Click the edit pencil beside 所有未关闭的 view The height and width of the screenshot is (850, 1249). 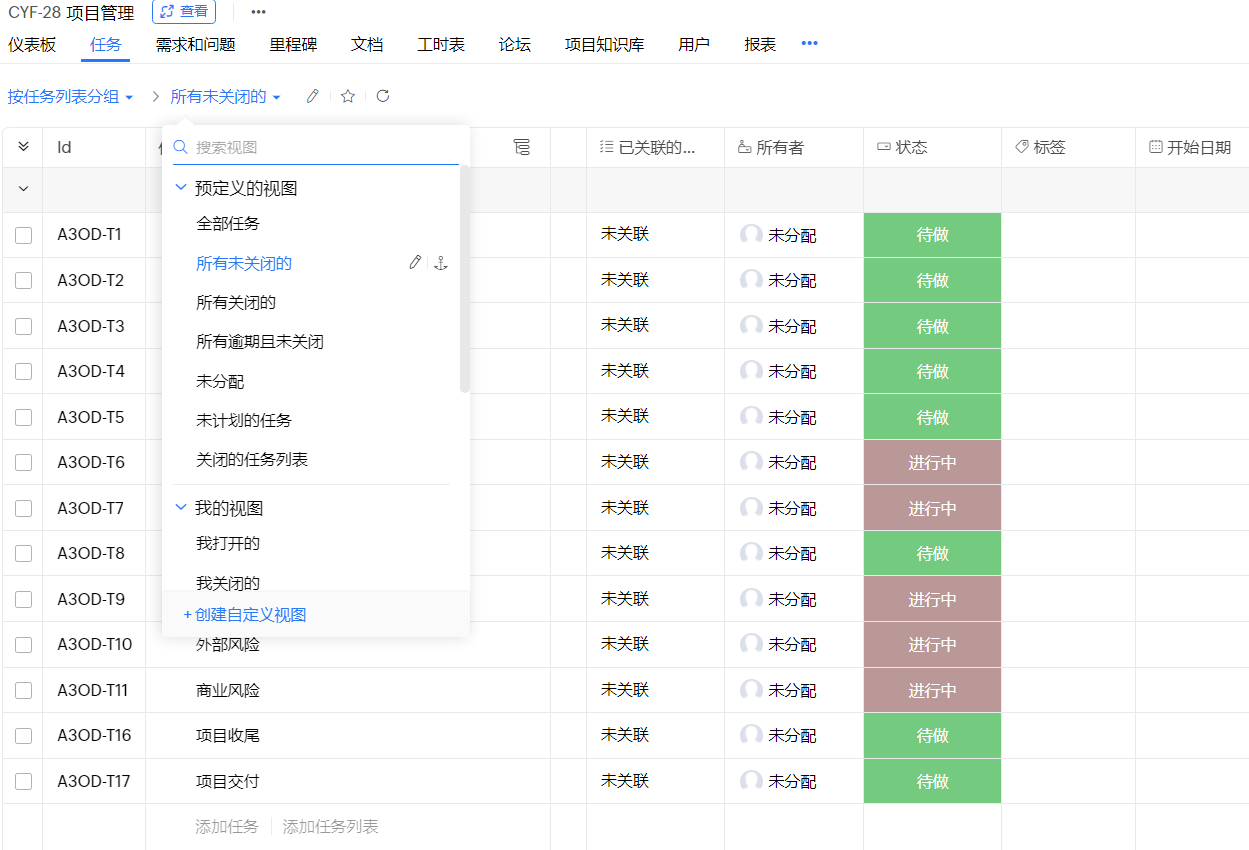414,261
